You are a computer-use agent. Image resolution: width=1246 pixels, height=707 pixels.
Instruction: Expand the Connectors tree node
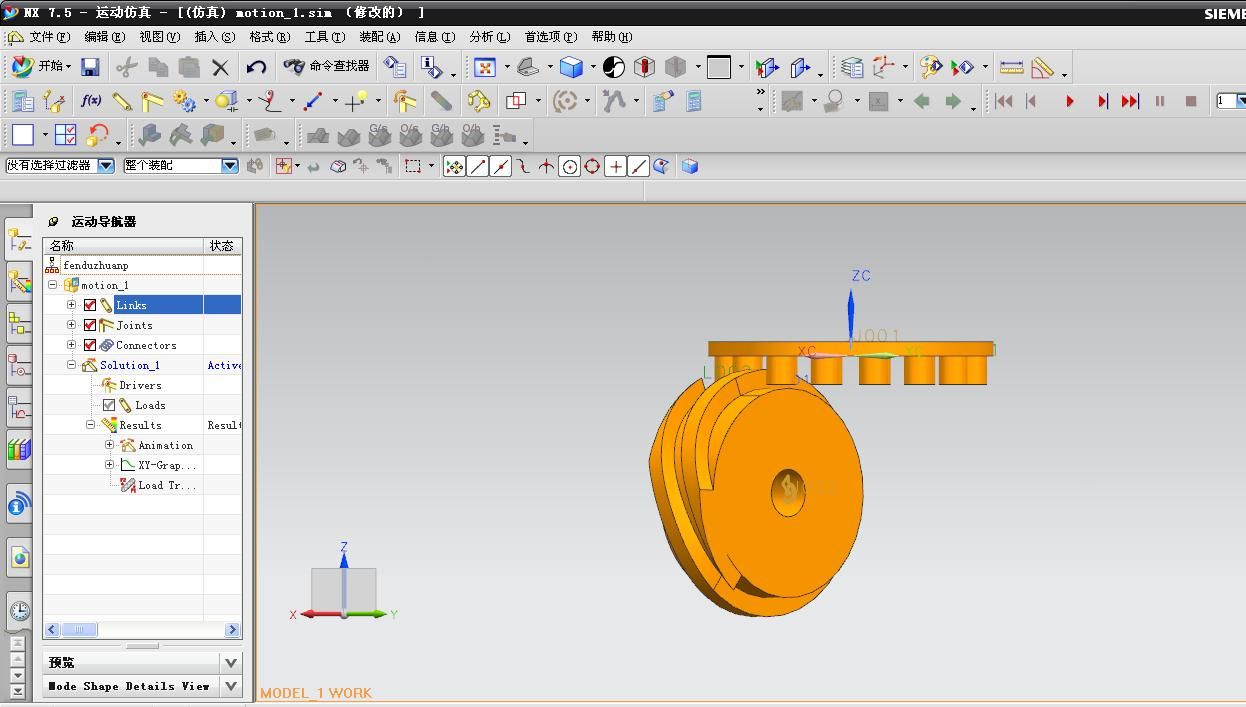click(71, 345)
